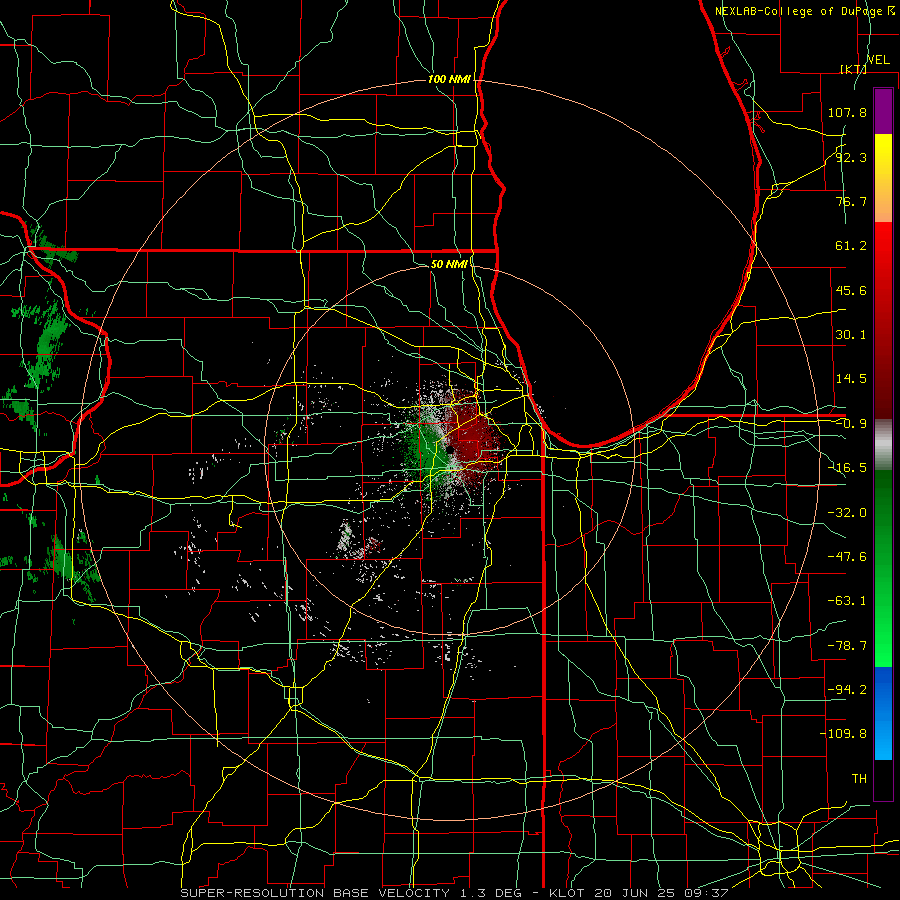Screen dimensions: 900x900
Task: Select the 30.1 scale value
Action: [851, 335]
